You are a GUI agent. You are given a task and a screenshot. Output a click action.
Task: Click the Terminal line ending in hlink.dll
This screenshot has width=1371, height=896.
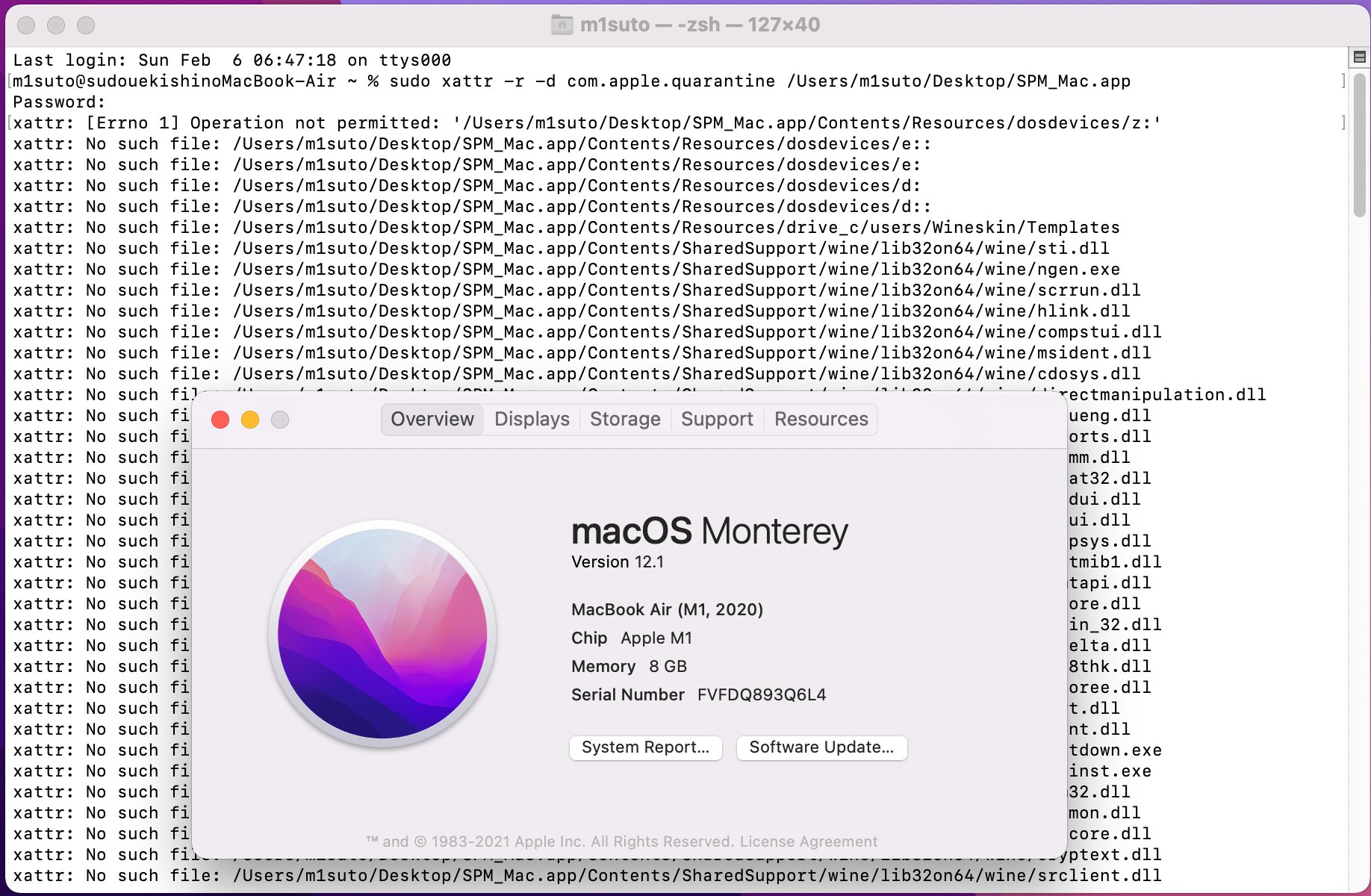(x=571, y=311)
